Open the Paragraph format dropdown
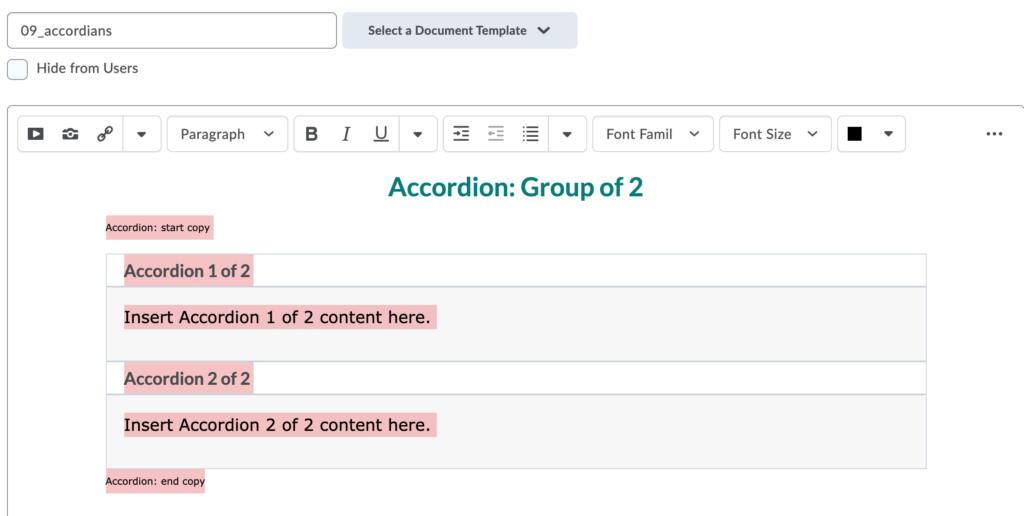 (x=227, y=134)
